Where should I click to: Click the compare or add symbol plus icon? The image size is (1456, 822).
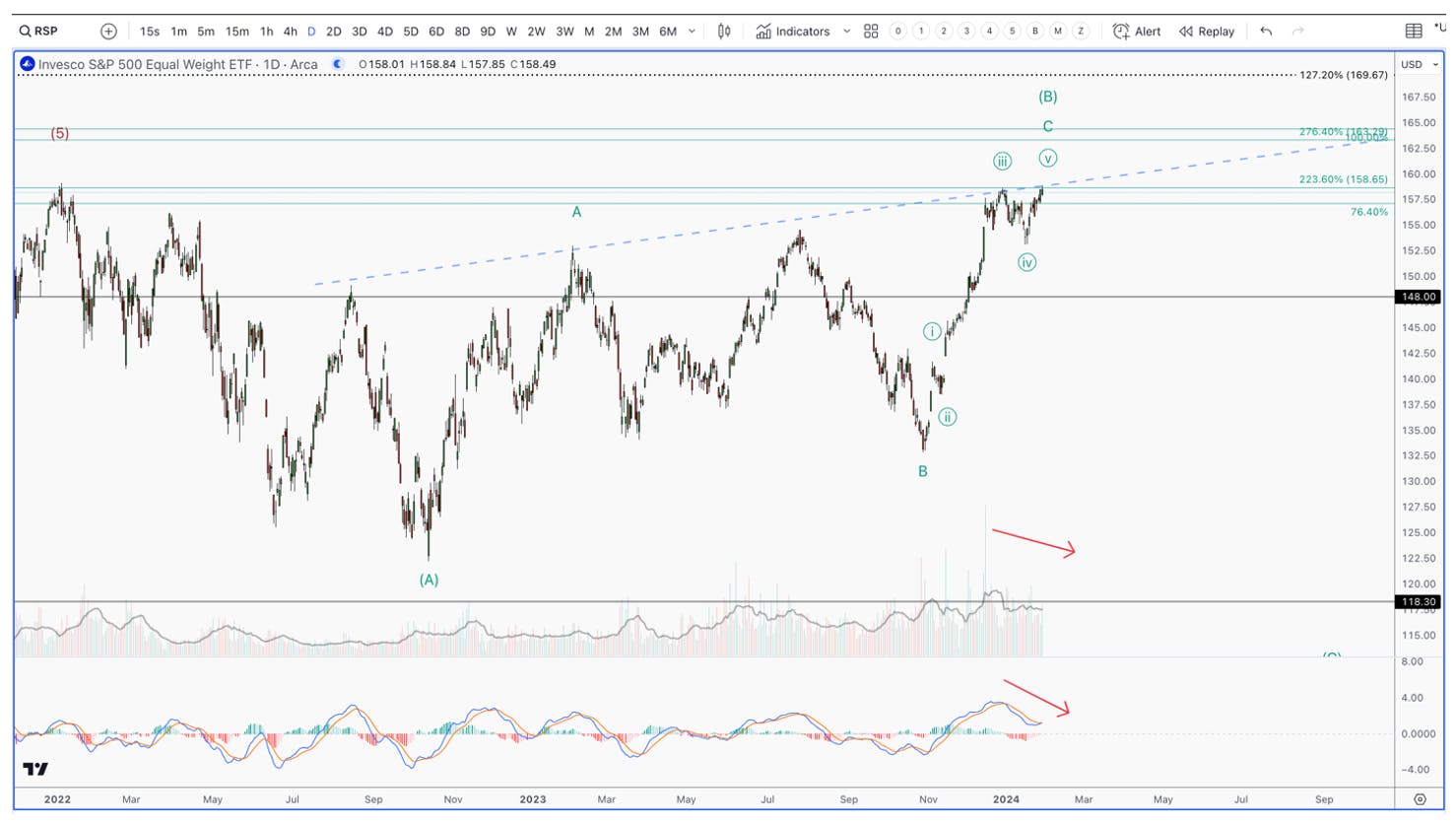coord(108,32)
